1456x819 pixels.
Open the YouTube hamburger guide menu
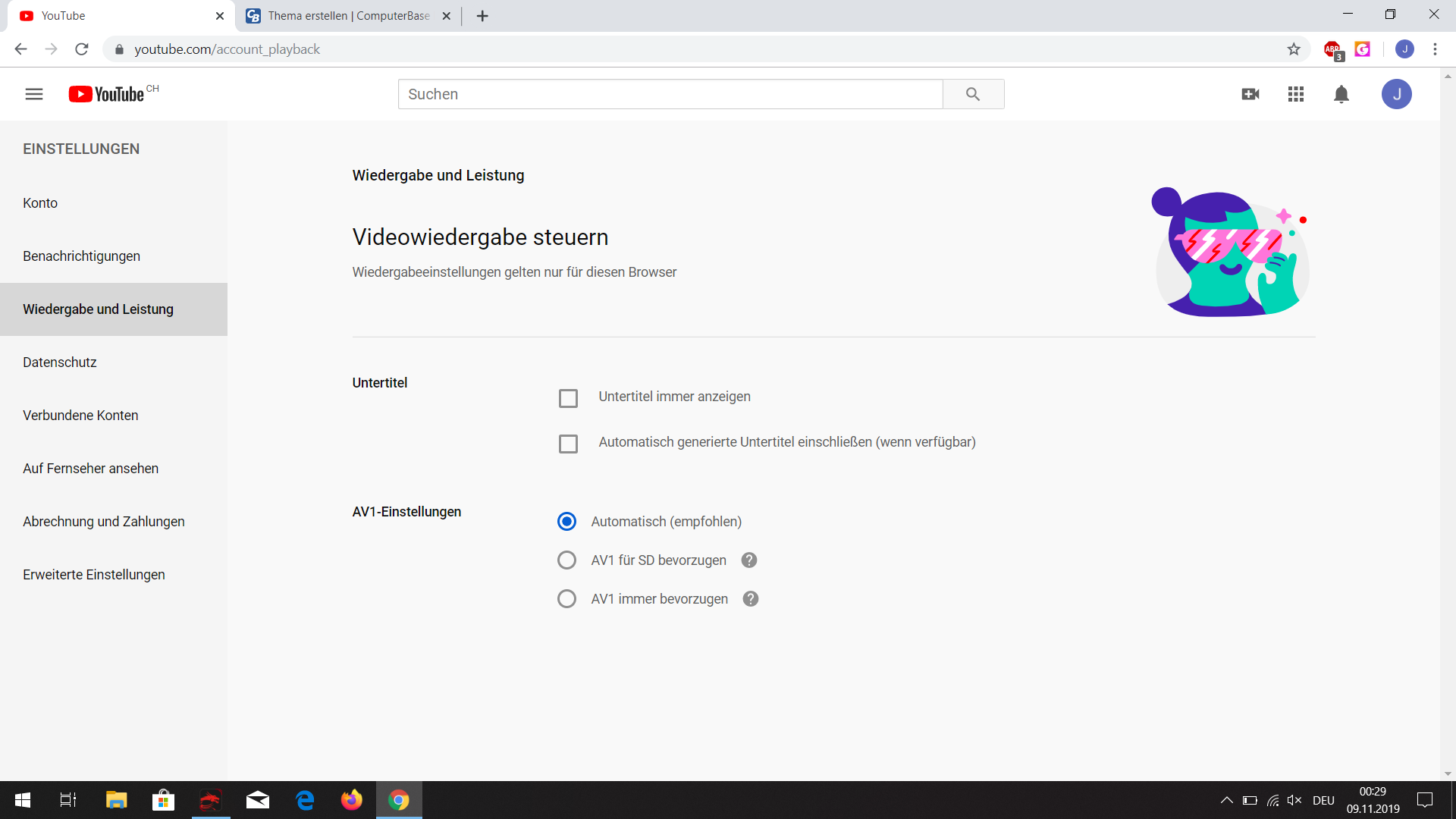tap(34, 94)
